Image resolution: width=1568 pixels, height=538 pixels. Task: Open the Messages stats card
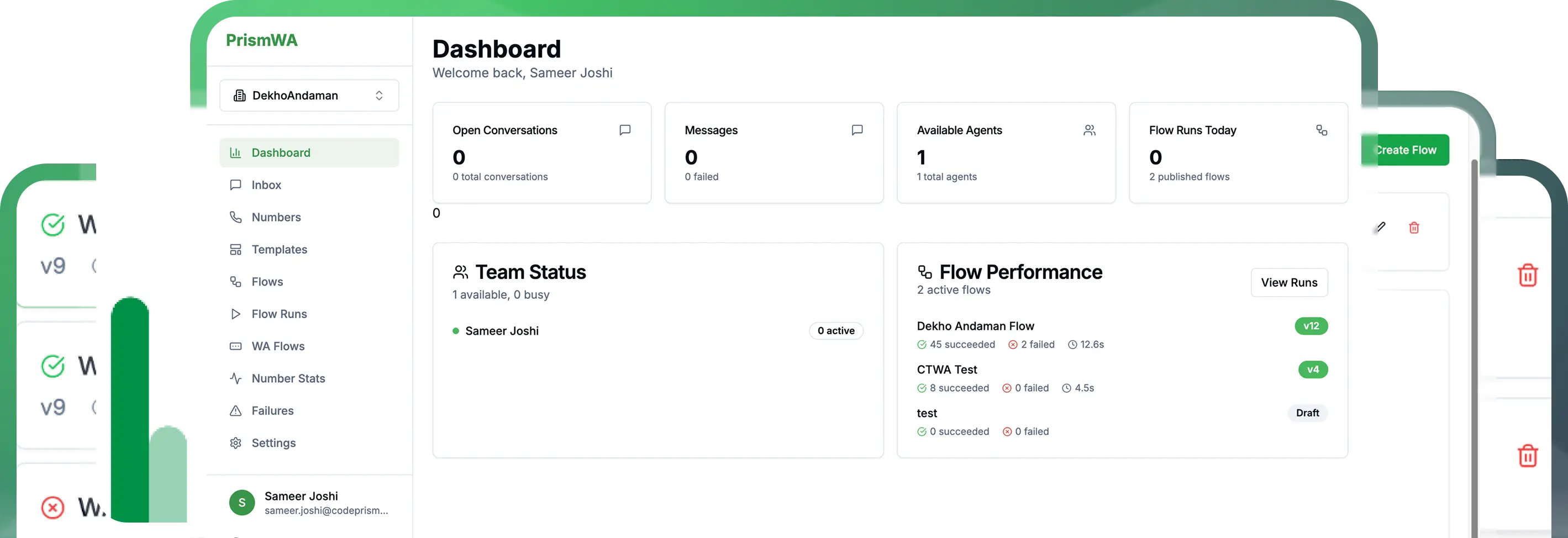pos(774,153)
